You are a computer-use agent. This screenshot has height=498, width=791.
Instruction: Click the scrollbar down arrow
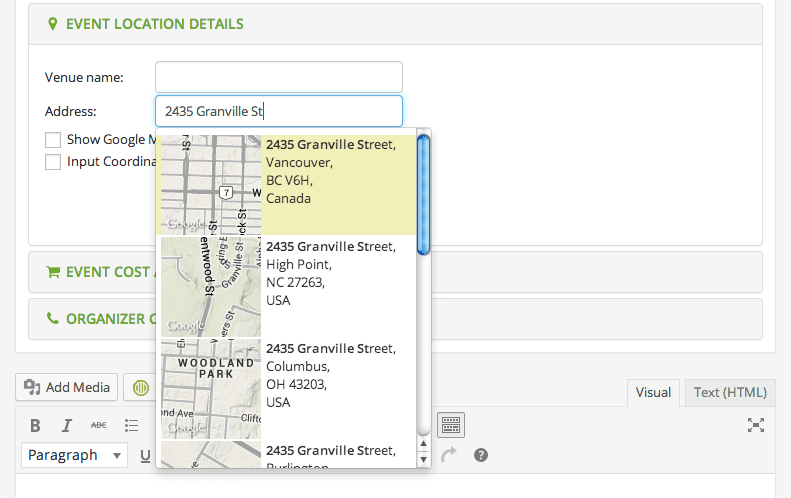coord(423,460)
